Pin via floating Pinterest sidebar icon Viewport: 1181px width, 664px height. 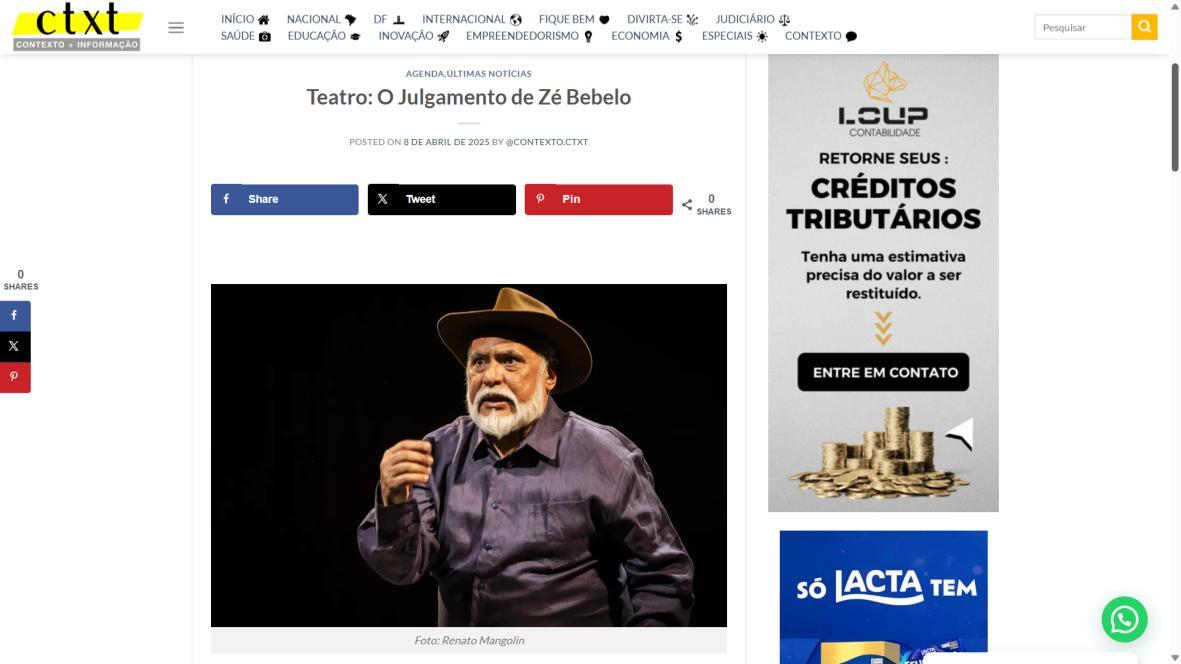pos(15,377)
